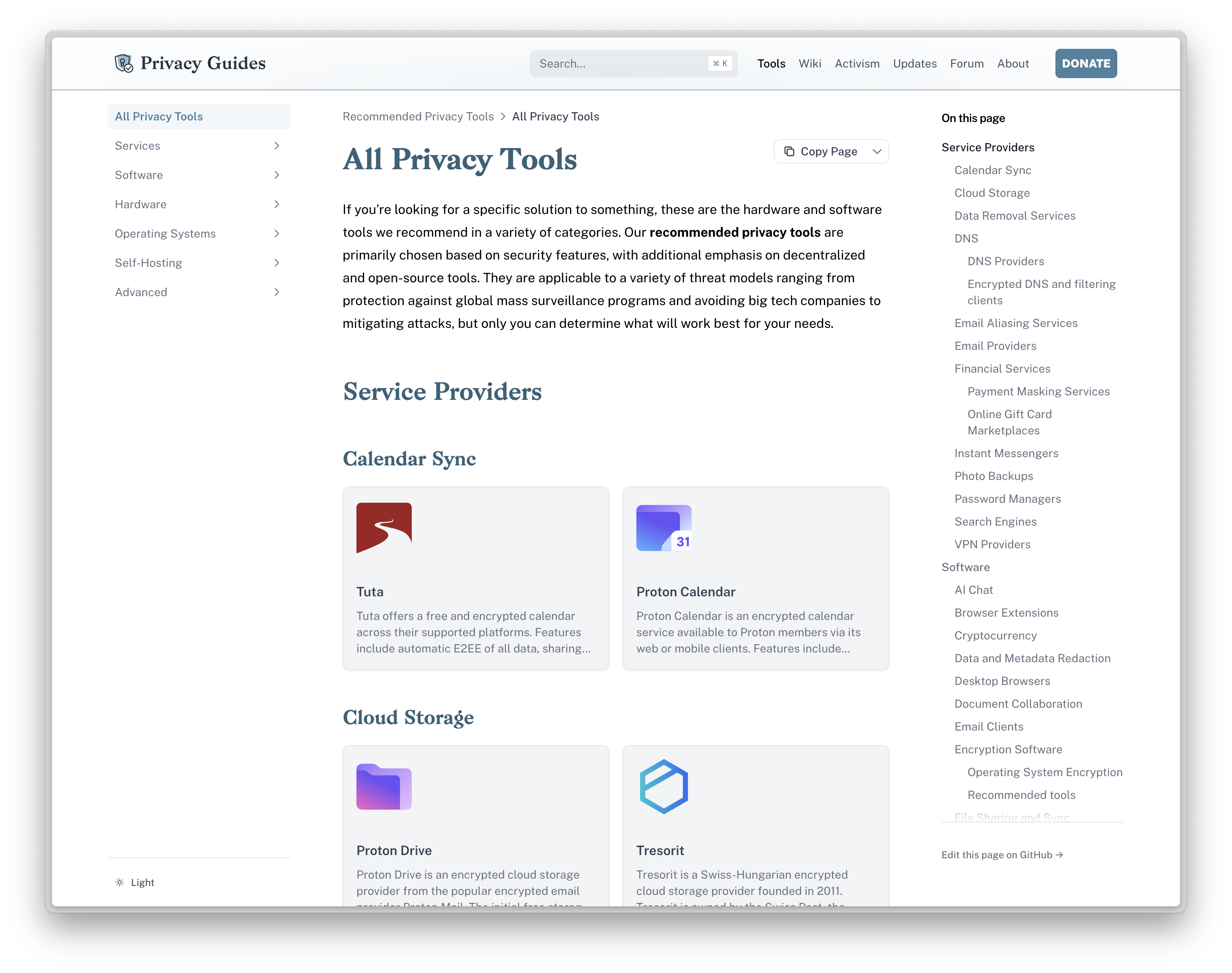1232x973 pixels.
Task: Open the Activism nav item
Action: click(x=857, y=64)
